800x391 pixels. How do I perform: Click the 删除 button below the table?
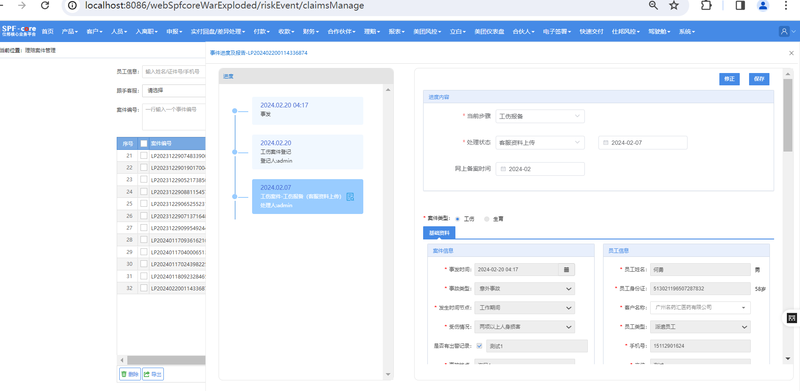(130, 374)
